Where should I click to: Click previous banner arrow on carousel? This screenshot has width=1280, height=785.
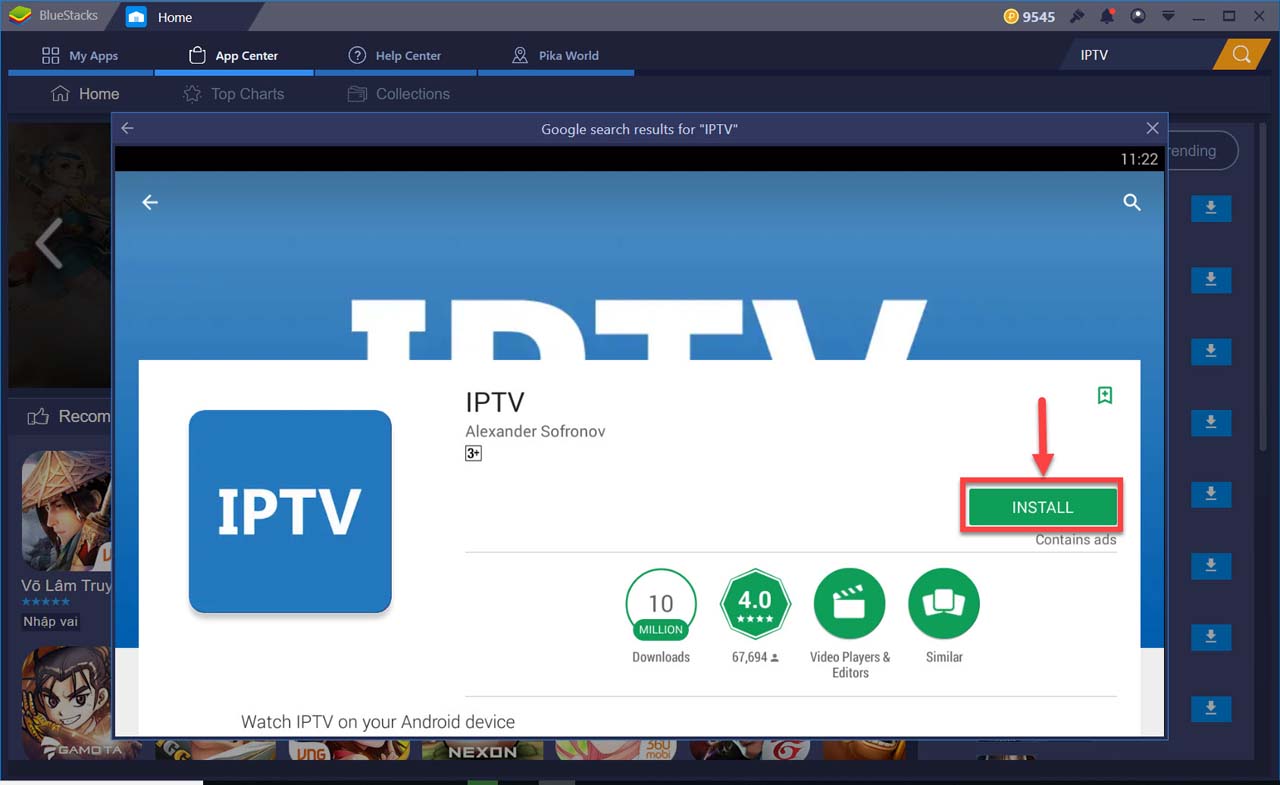(48, 243)
